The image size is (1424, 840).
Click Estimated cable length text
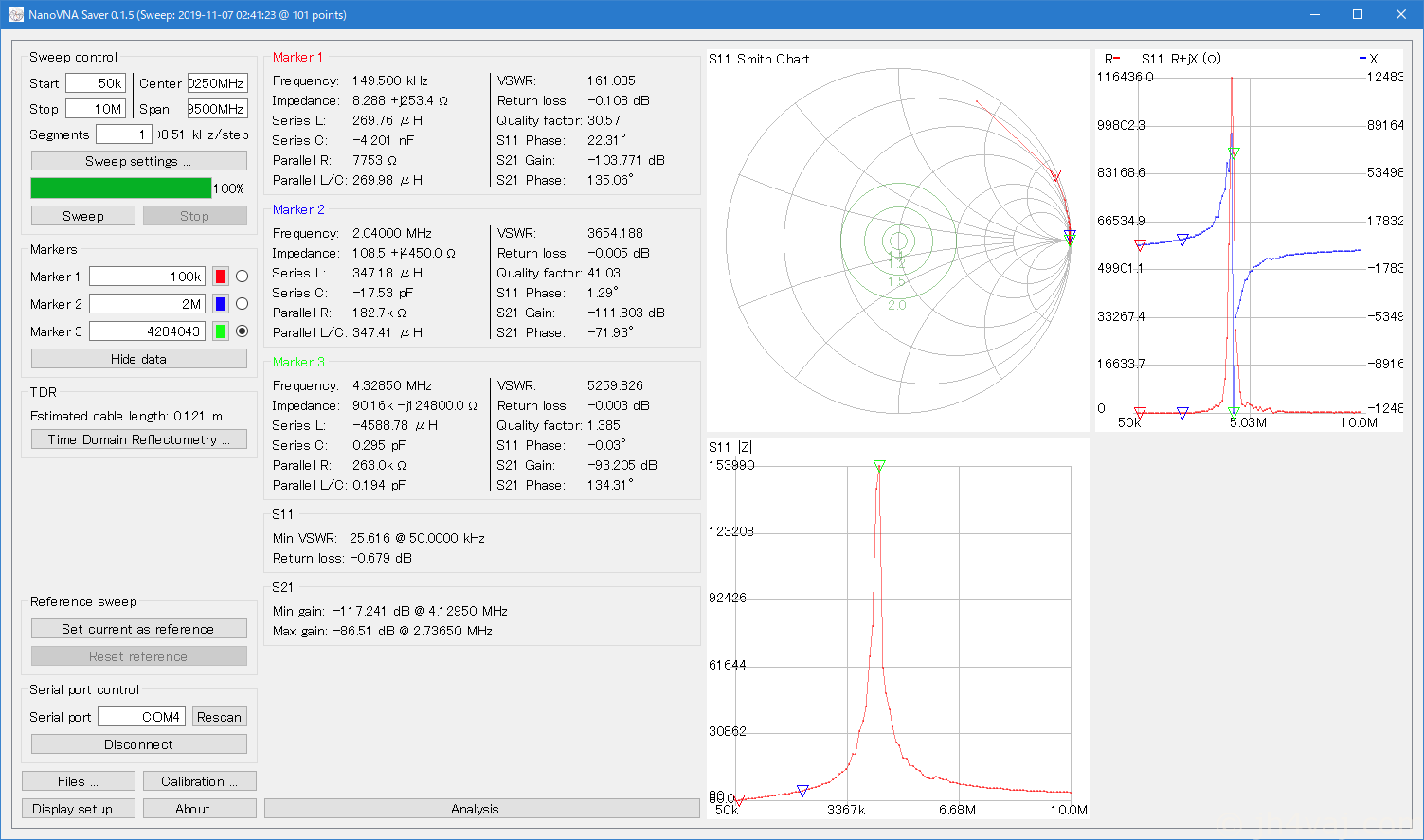coord(127,416)
